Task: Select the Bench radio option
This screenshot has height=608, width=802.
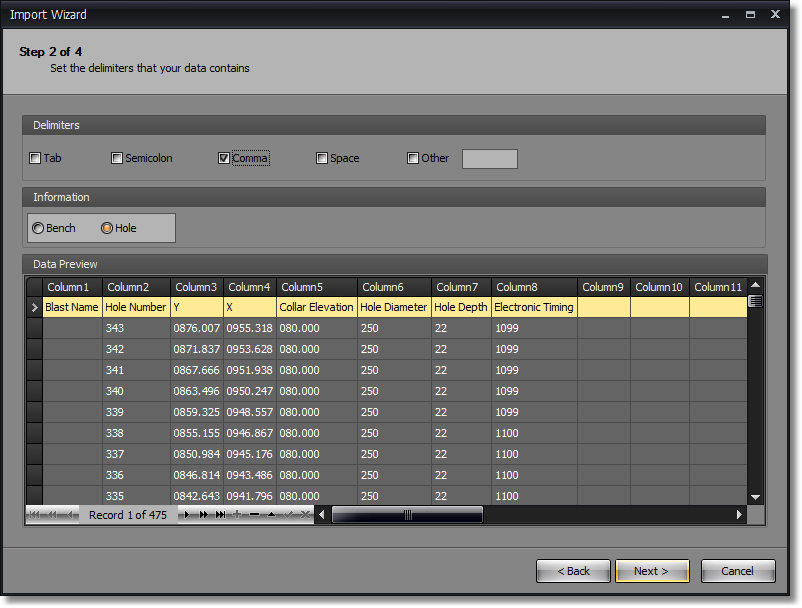Action: 38,228
